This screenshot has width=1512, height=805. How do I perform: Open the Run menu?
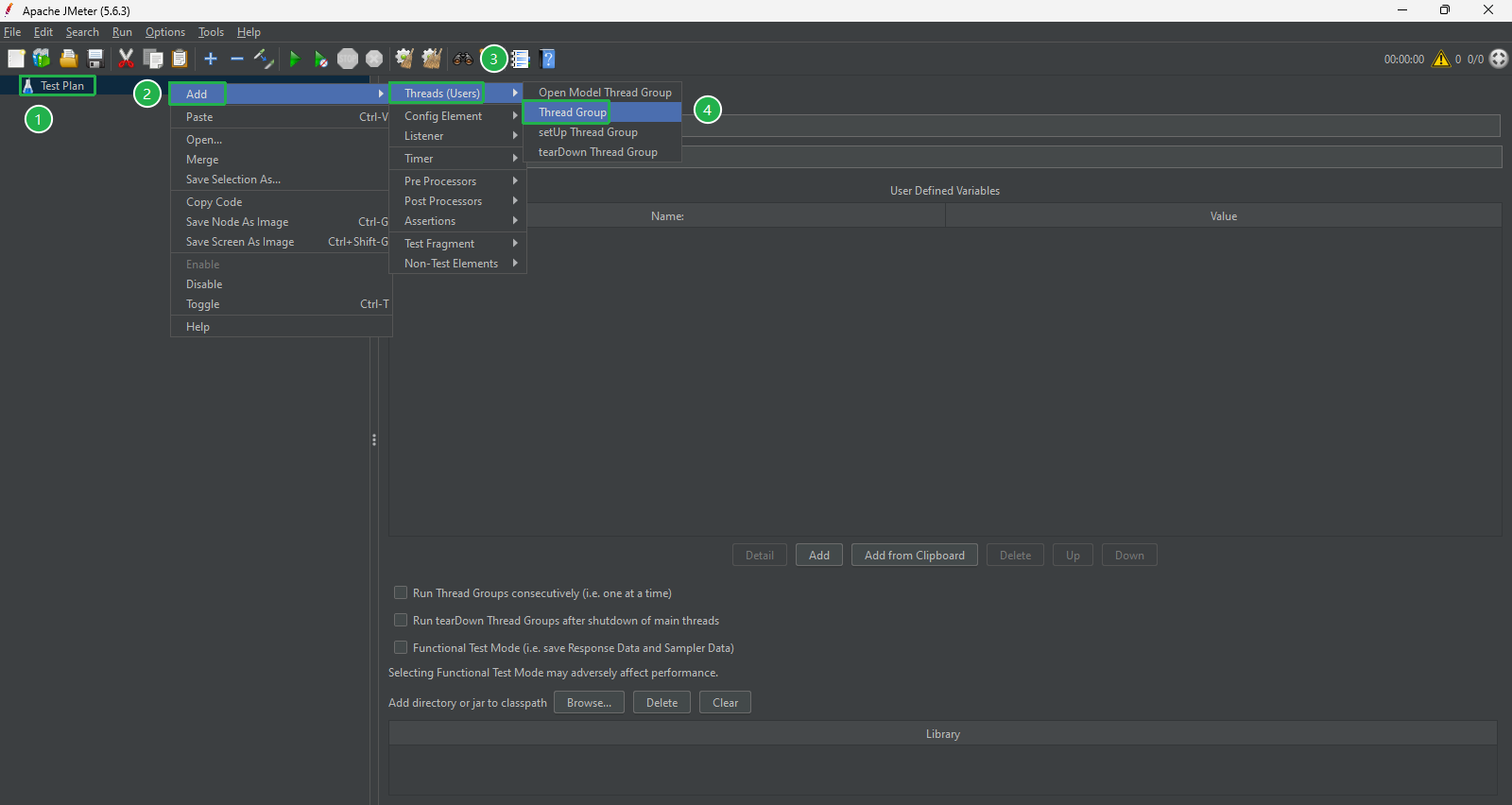pyautogui.click(x=122, y=31)
